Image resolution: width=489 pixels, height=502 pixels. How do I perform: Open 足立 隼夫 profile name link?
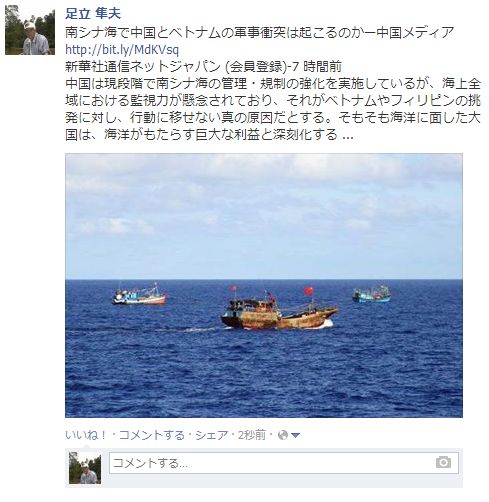pos(93,14)
